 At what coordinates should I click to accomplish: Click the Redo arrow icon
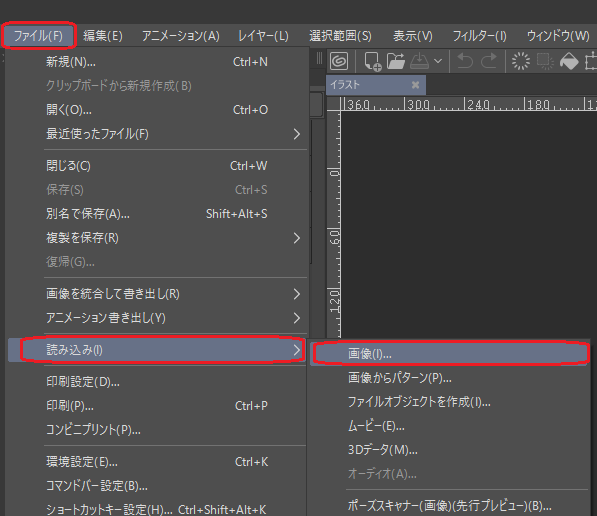(x=489, y=61)
